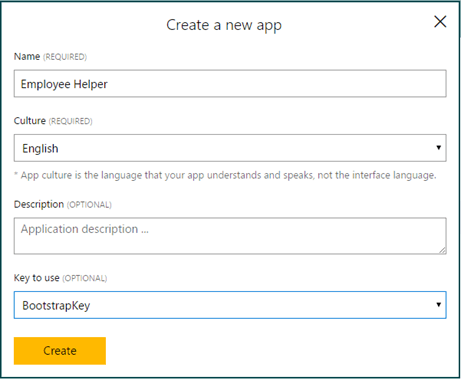Click the yellow Create button
The height and width of the screenshot is (380, 461).
(60, 351)
